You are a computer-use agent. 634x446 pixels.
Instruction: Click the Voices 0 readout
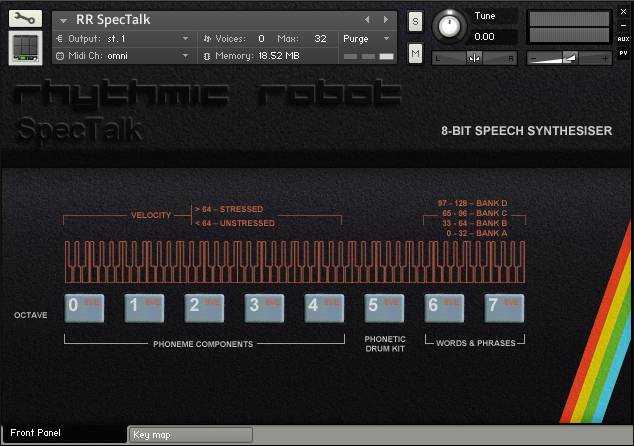pos(240,39)
